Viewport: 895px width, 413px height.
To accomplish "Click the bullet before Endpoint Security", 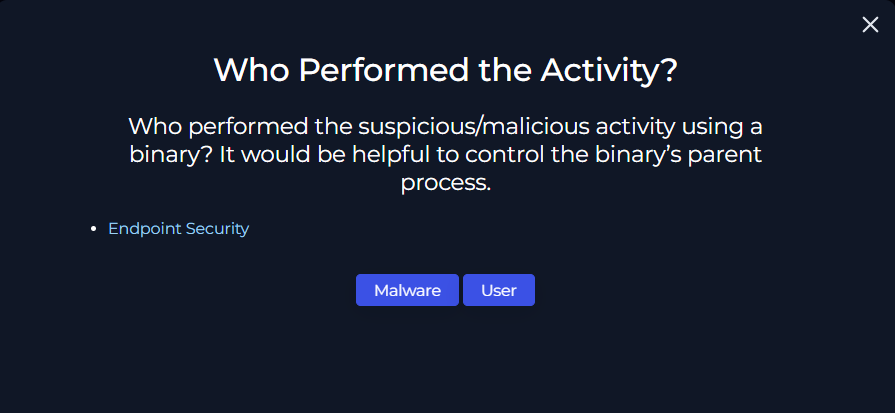I will coord(94,229).
